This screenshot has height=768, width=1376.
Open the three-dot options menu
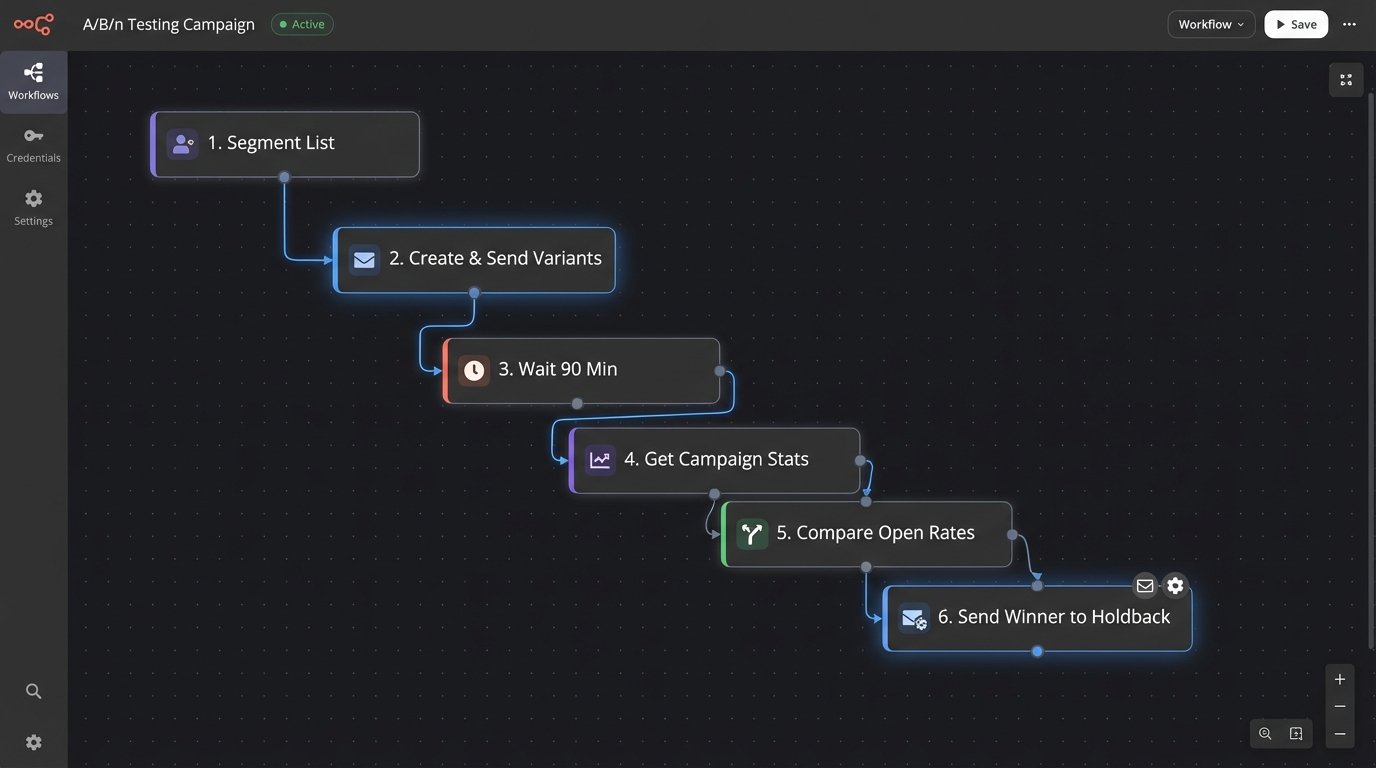(1349, 23)
